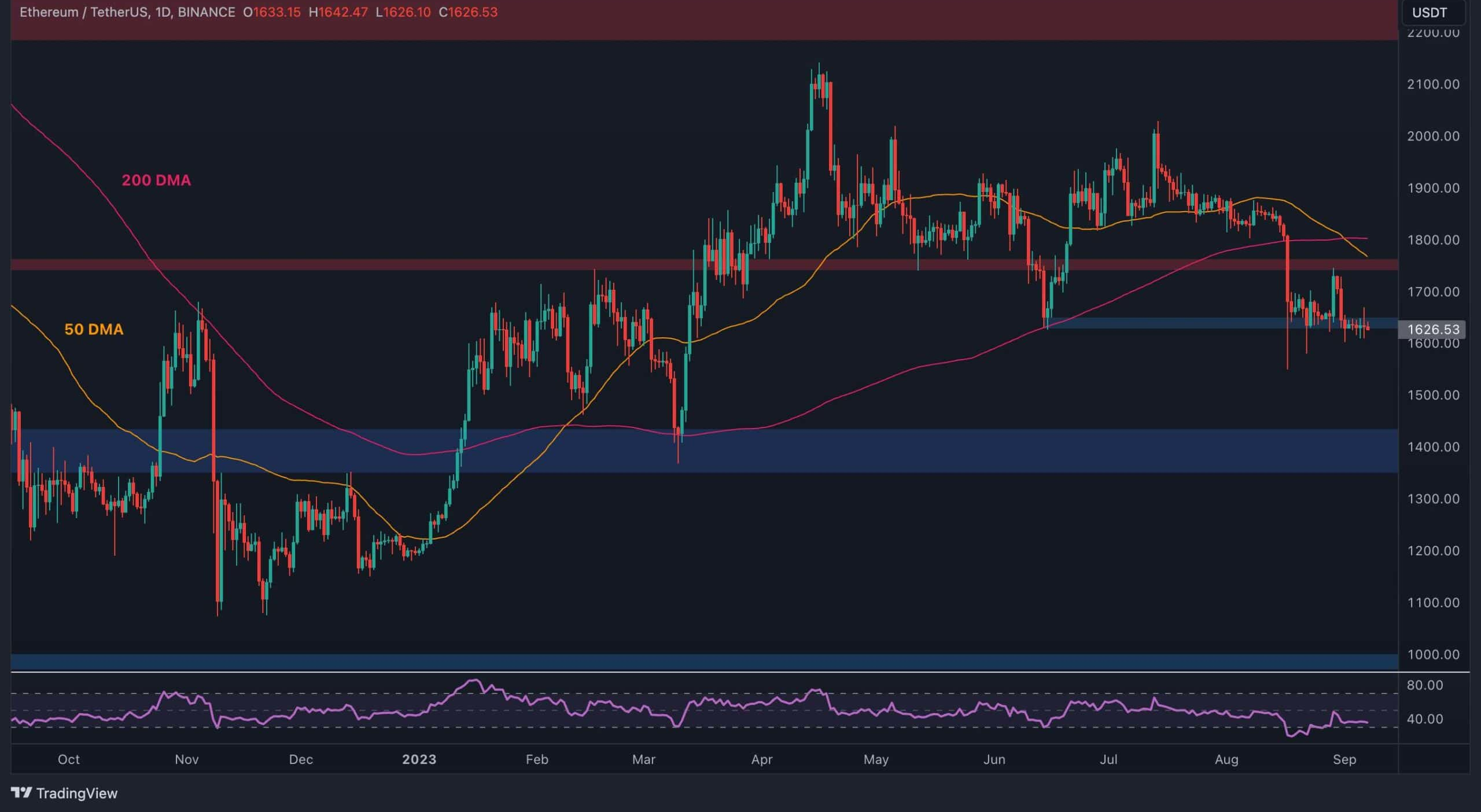1481x812 pixels.
Task: Click the 50 DMA label
Action: [94, 330]
